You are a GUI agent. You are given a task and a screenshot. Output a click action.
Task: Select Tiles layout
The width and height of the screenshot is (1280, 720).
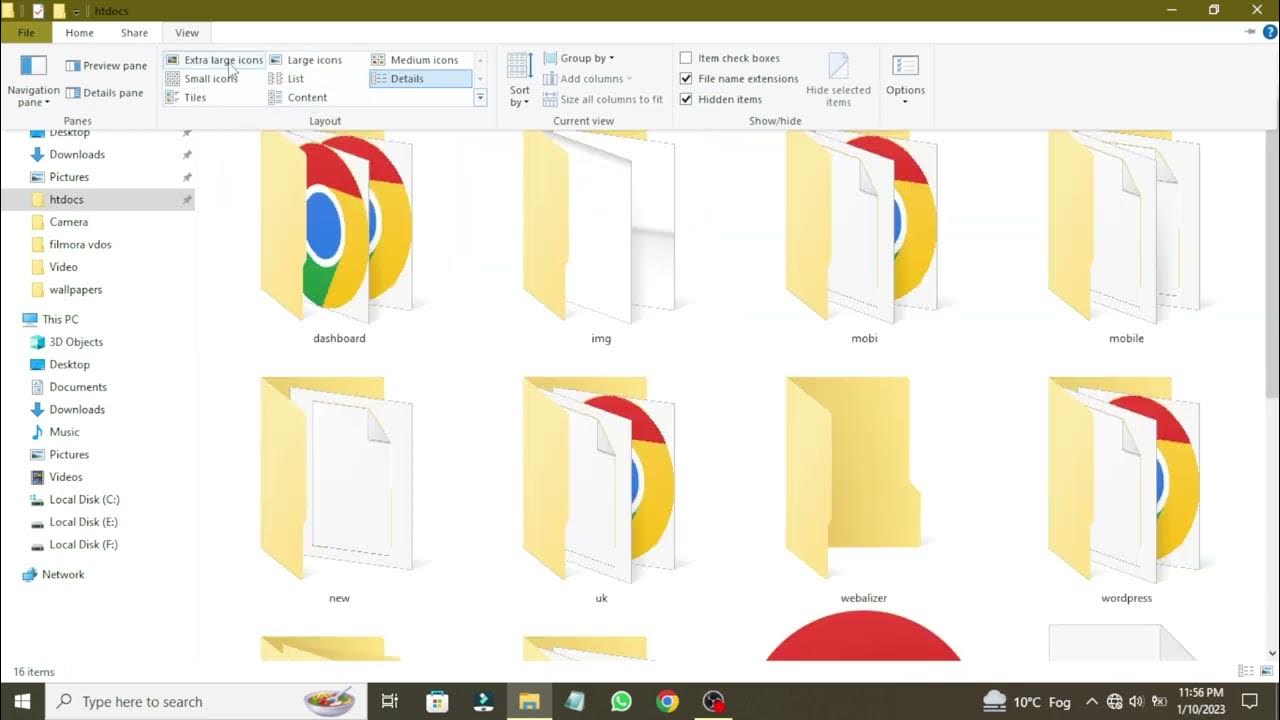(186, 98)
